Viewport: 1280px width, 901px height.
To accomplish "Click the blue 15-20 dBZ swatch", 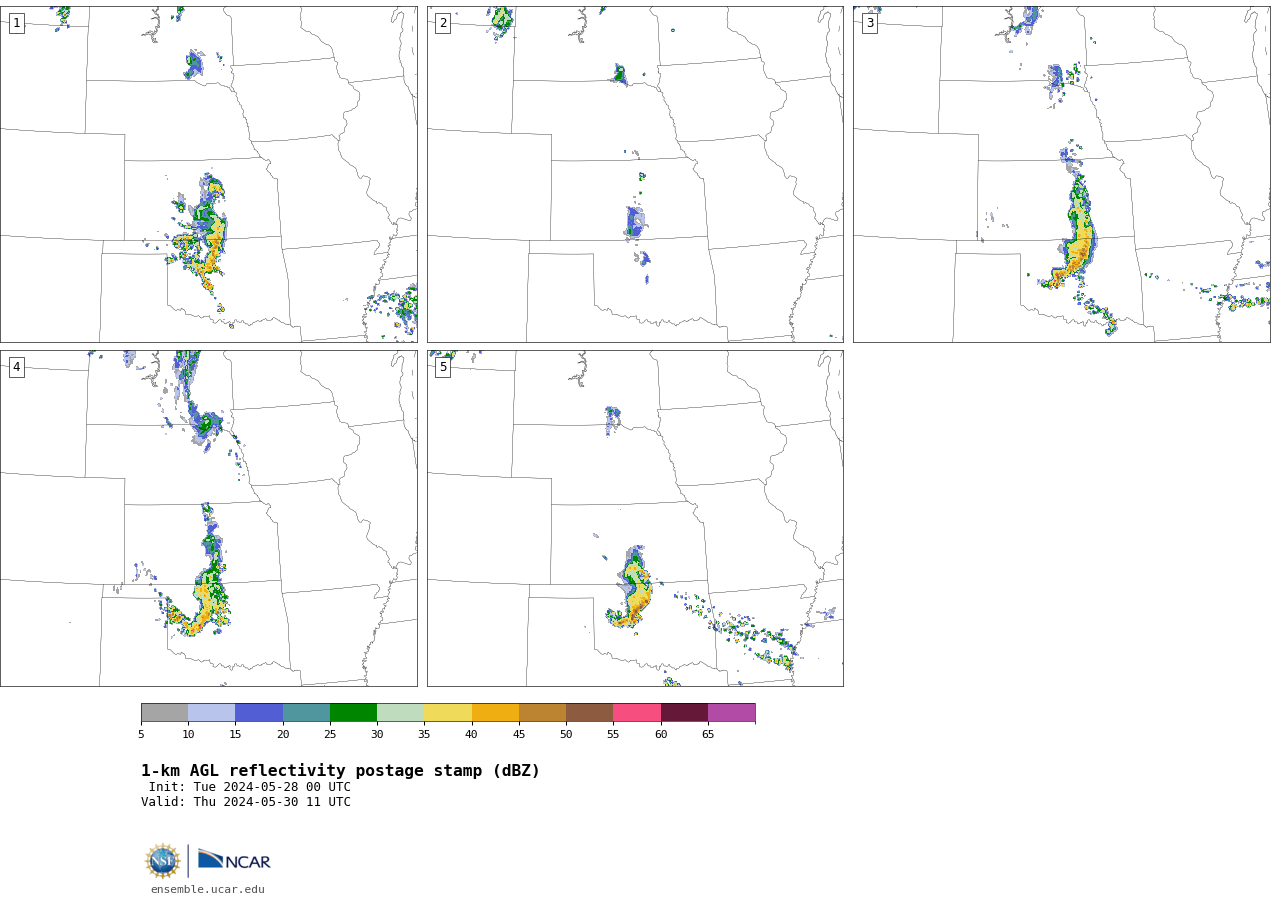I will (259, 713).
